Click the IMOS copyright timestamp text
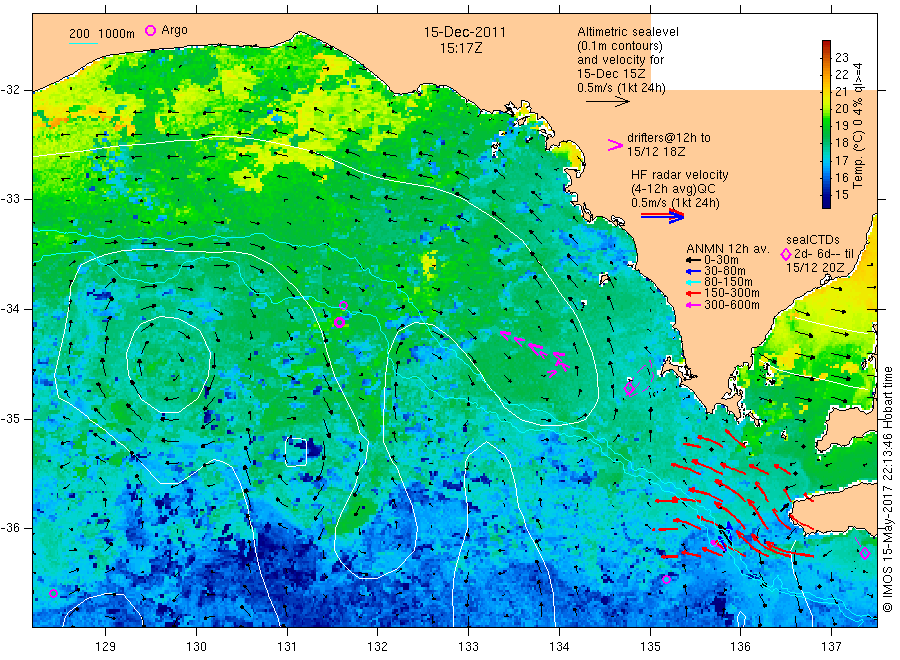900x660 pixels. (888, 489)
